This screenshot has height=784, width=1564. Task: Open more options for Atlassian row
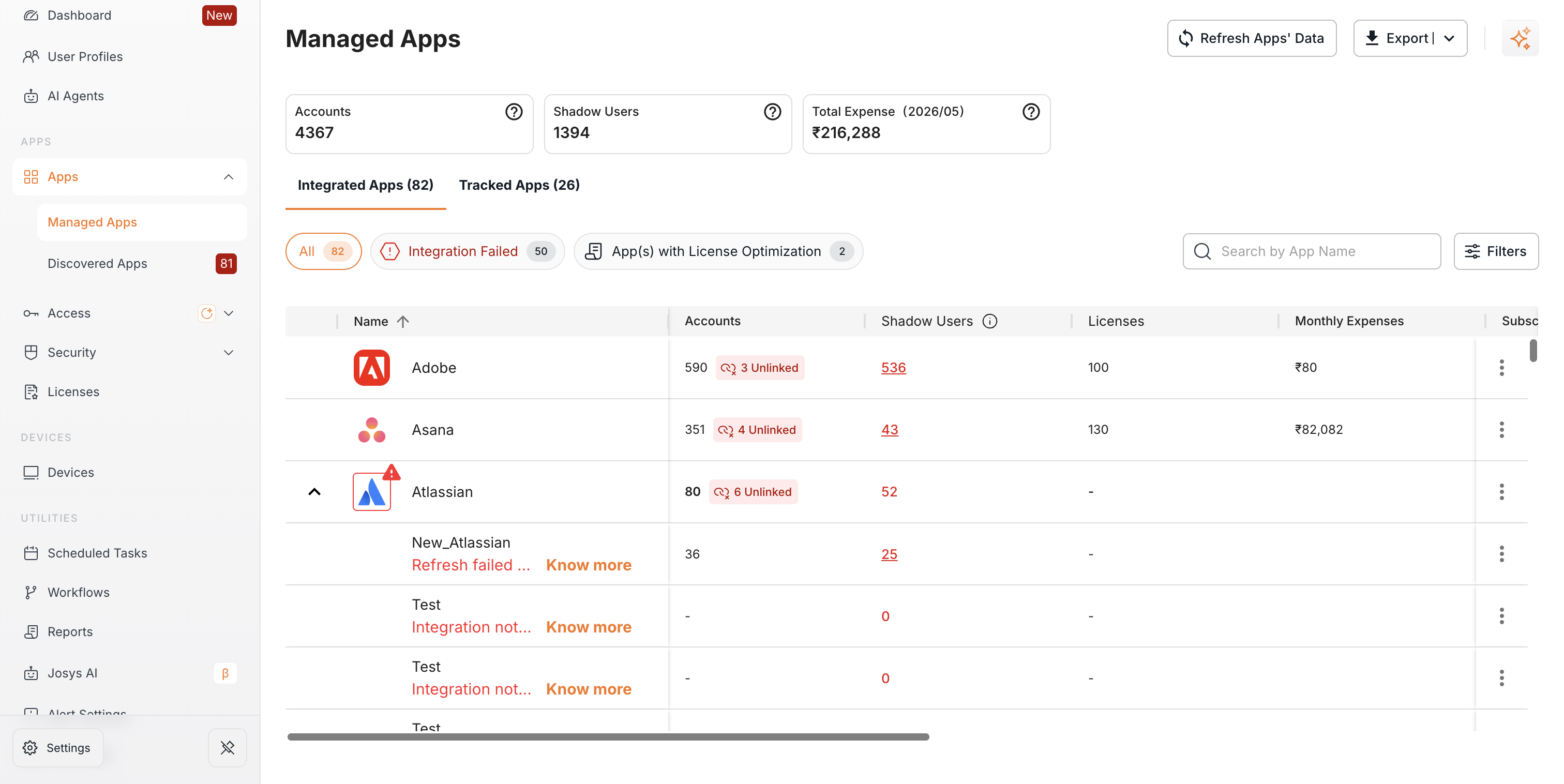click(x=1502, y=492)
